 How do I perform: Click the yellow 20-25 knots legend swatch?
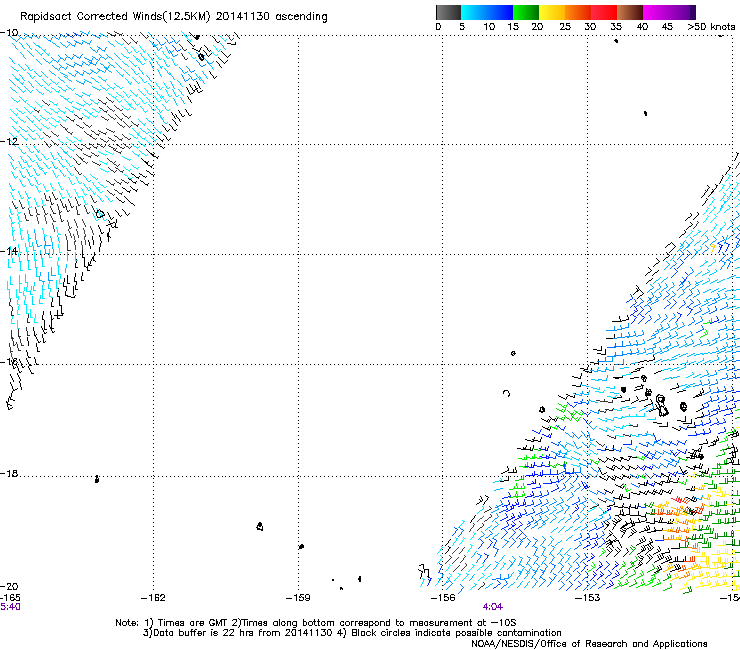(x=552, y=12)
